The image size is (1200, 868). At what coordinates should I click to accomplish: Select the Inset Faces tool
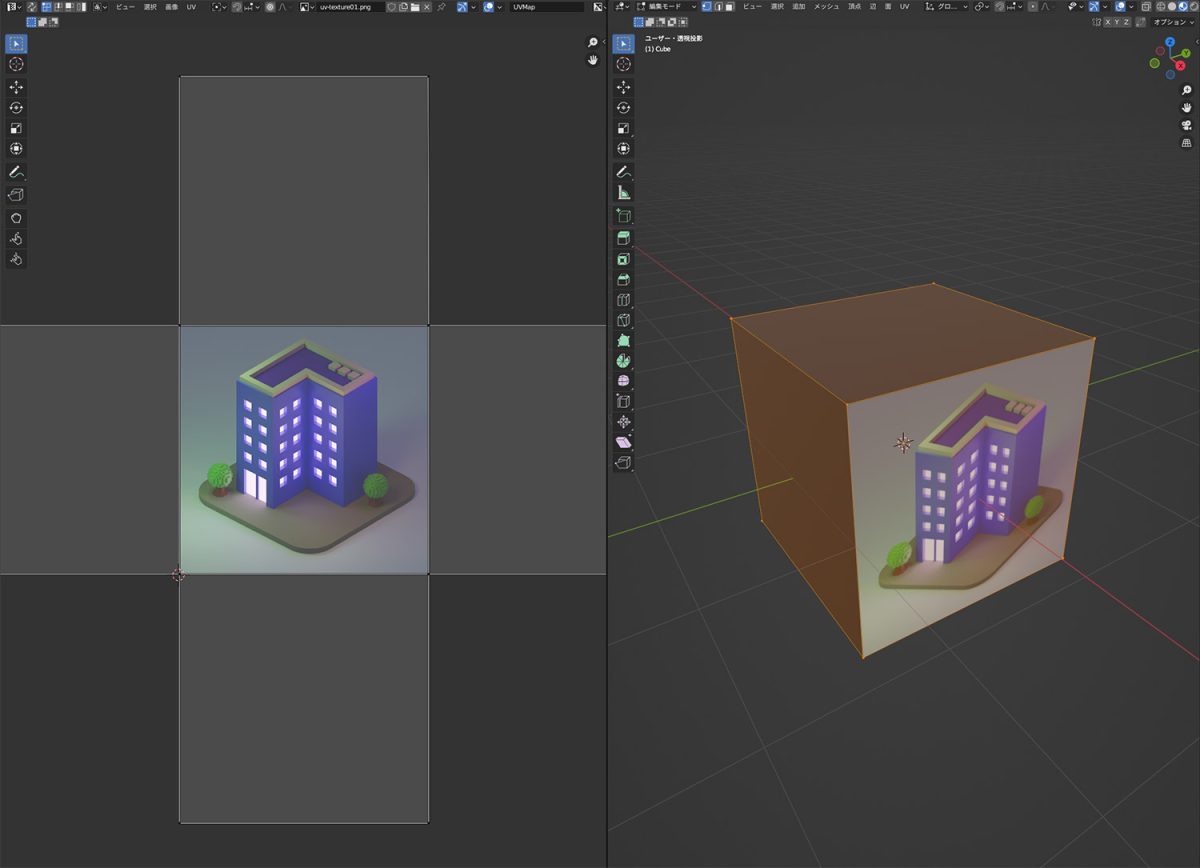point(624,258)
